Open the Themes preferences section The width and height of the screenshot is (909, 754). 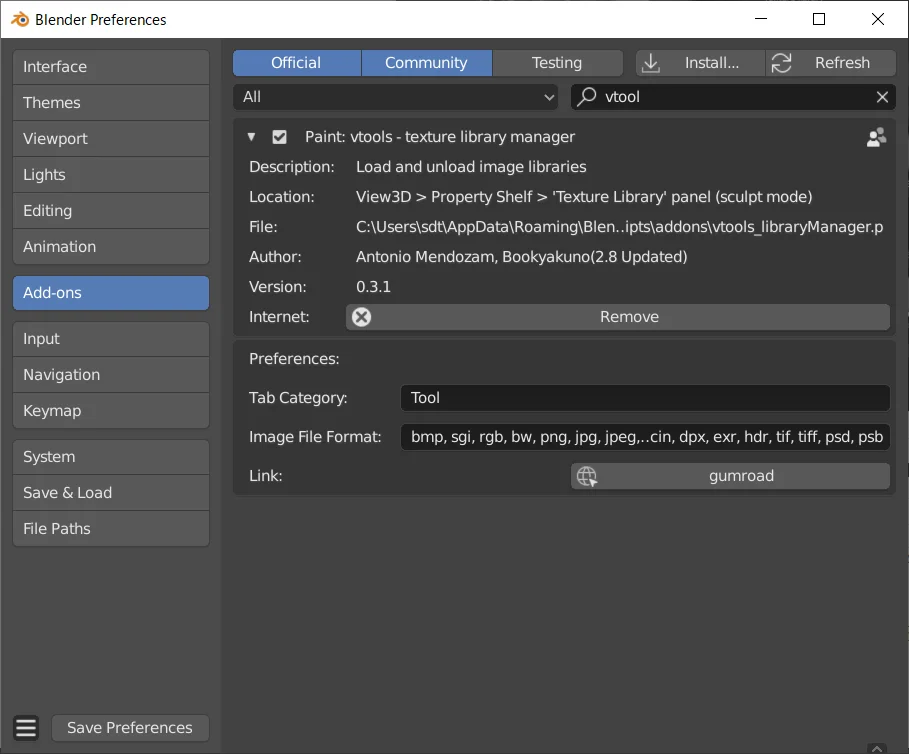110,102
